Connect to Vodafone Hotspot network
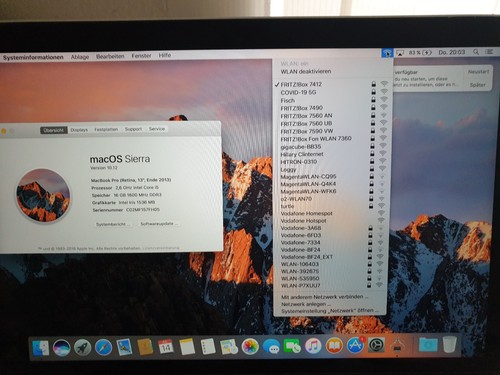The height and width of the screenshot is (375, 500). click(x=330, y=221)
